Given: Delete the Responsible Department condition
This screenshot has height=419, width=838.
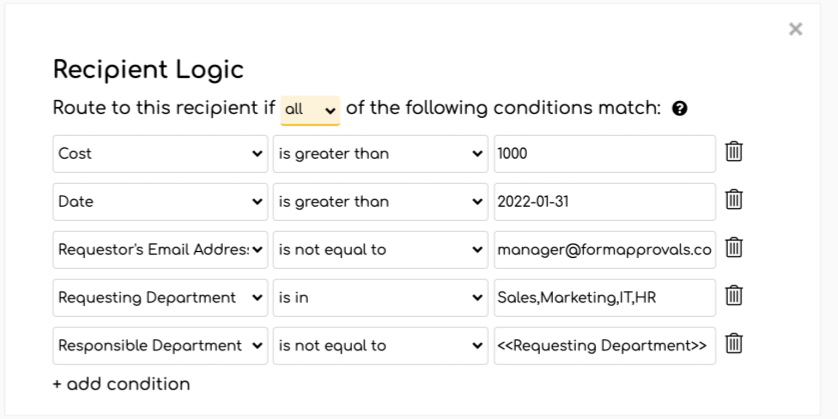Looking at the screenshot, I should pyautogui.click(x=734, y=344).
